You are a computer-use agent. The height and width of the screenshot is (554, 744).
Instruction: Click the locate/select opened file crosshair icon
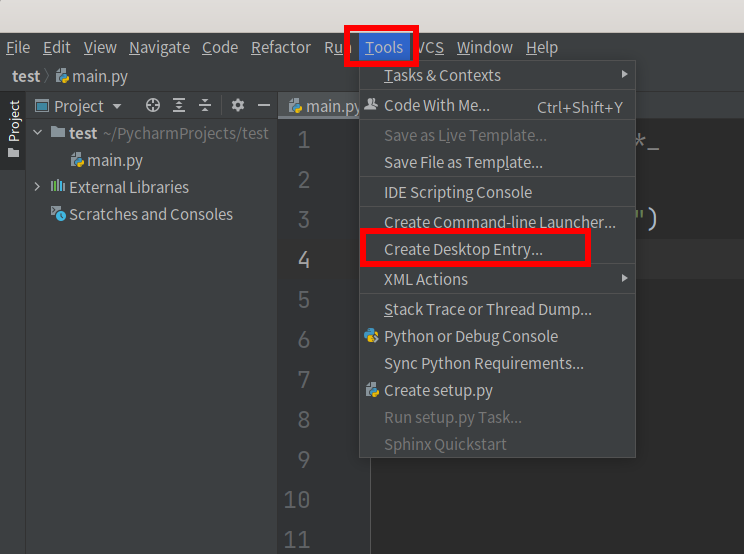pos(153,105)
